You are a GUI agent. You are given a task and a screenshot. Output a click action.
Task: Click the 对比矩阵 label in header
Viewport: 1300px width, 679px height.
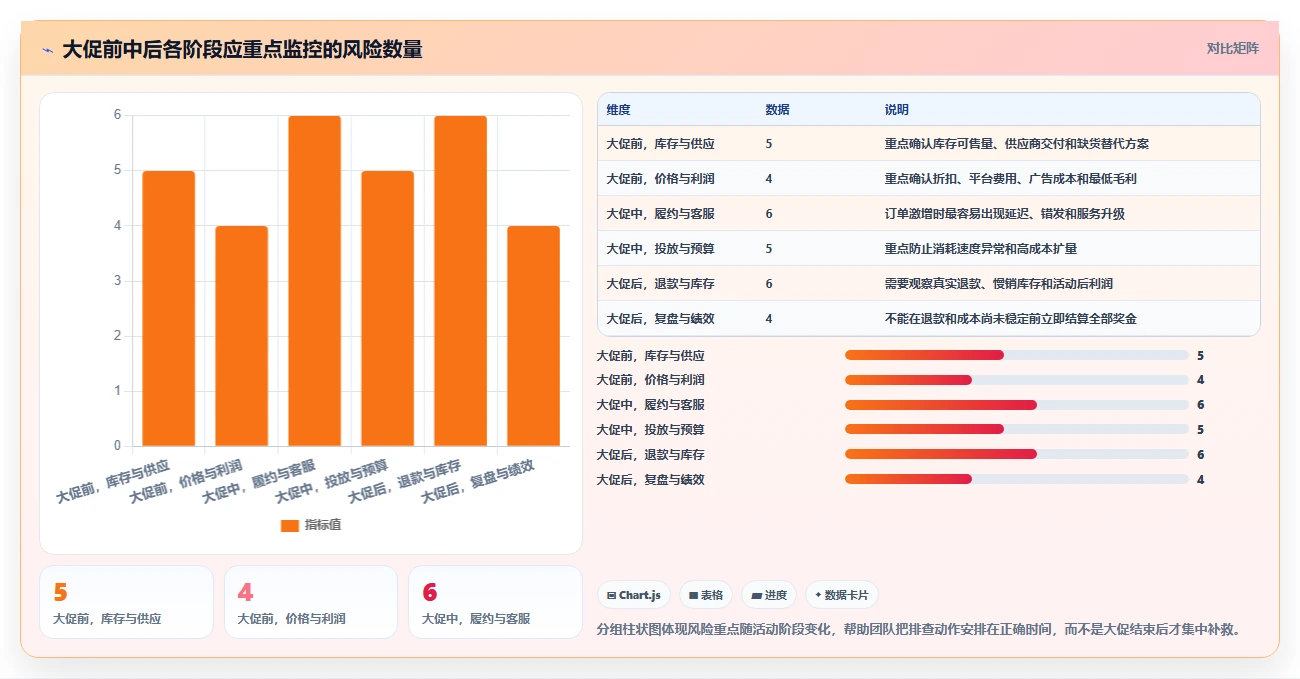1232,48
